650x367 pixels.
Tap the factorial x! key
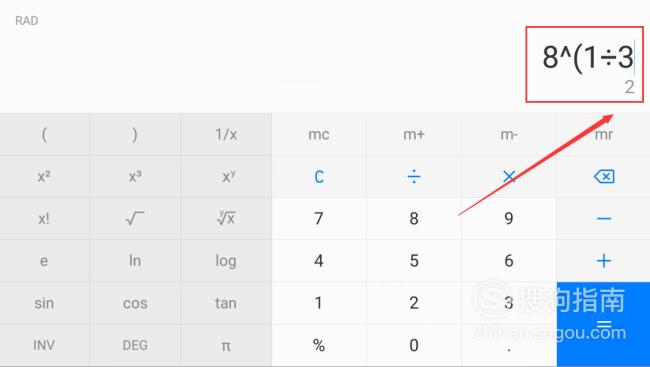point(44,219)
